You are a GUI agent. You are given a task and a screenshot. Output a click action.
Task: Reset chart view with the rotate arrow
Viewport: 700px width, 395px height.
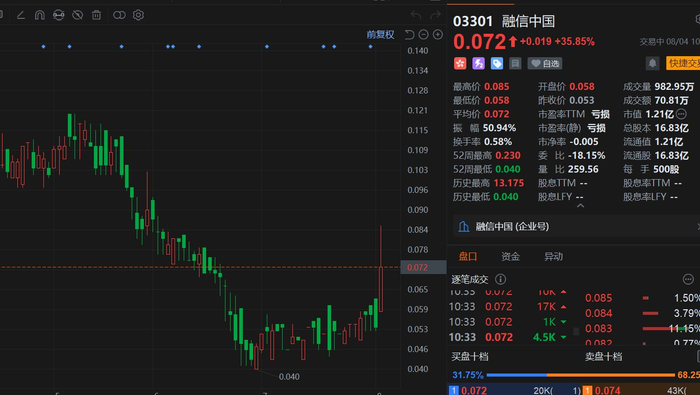tap(409, 34)
